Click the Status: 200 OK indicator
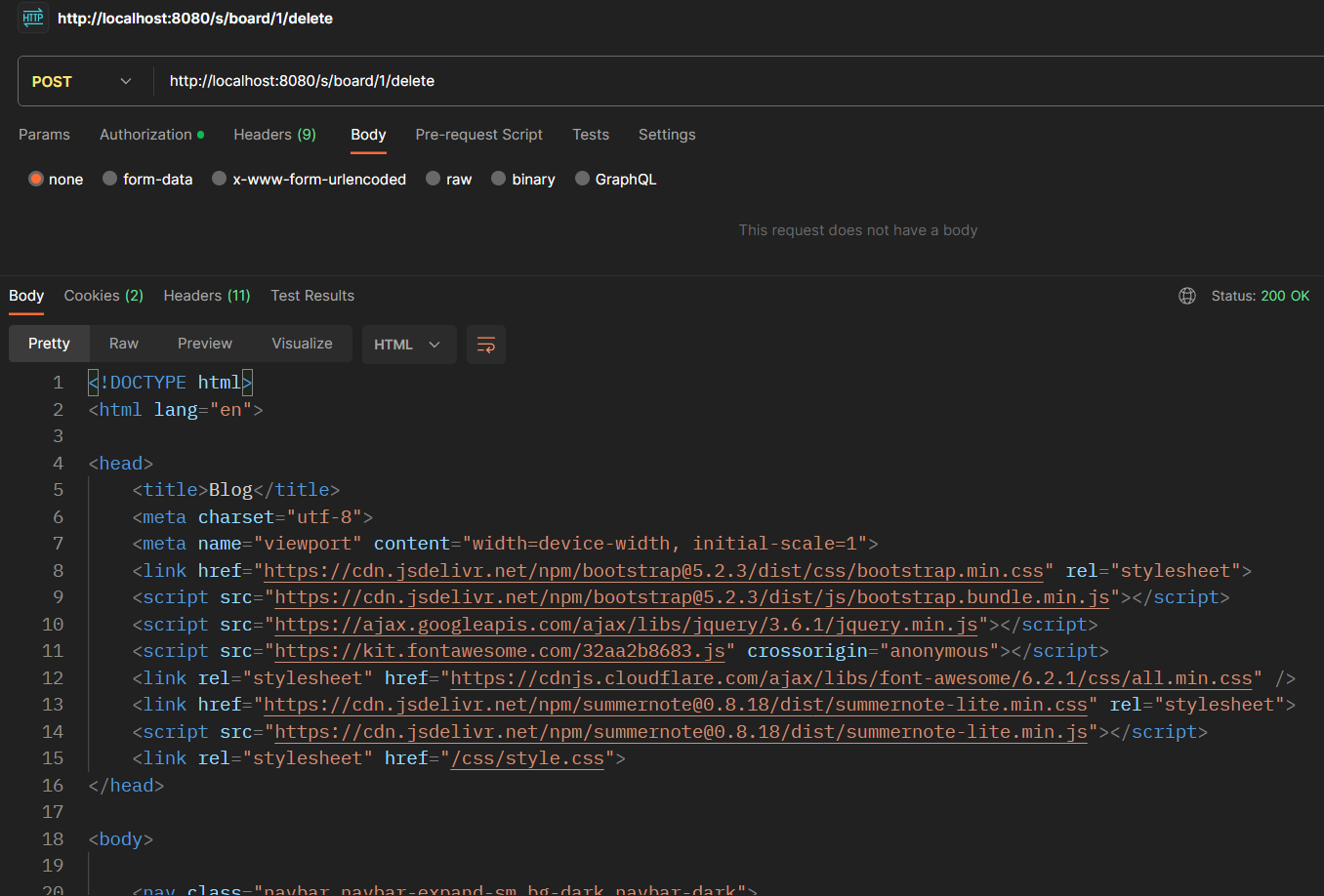Image resolution: width=1324 pixels, height=896 pixels. pos(1261,296)
